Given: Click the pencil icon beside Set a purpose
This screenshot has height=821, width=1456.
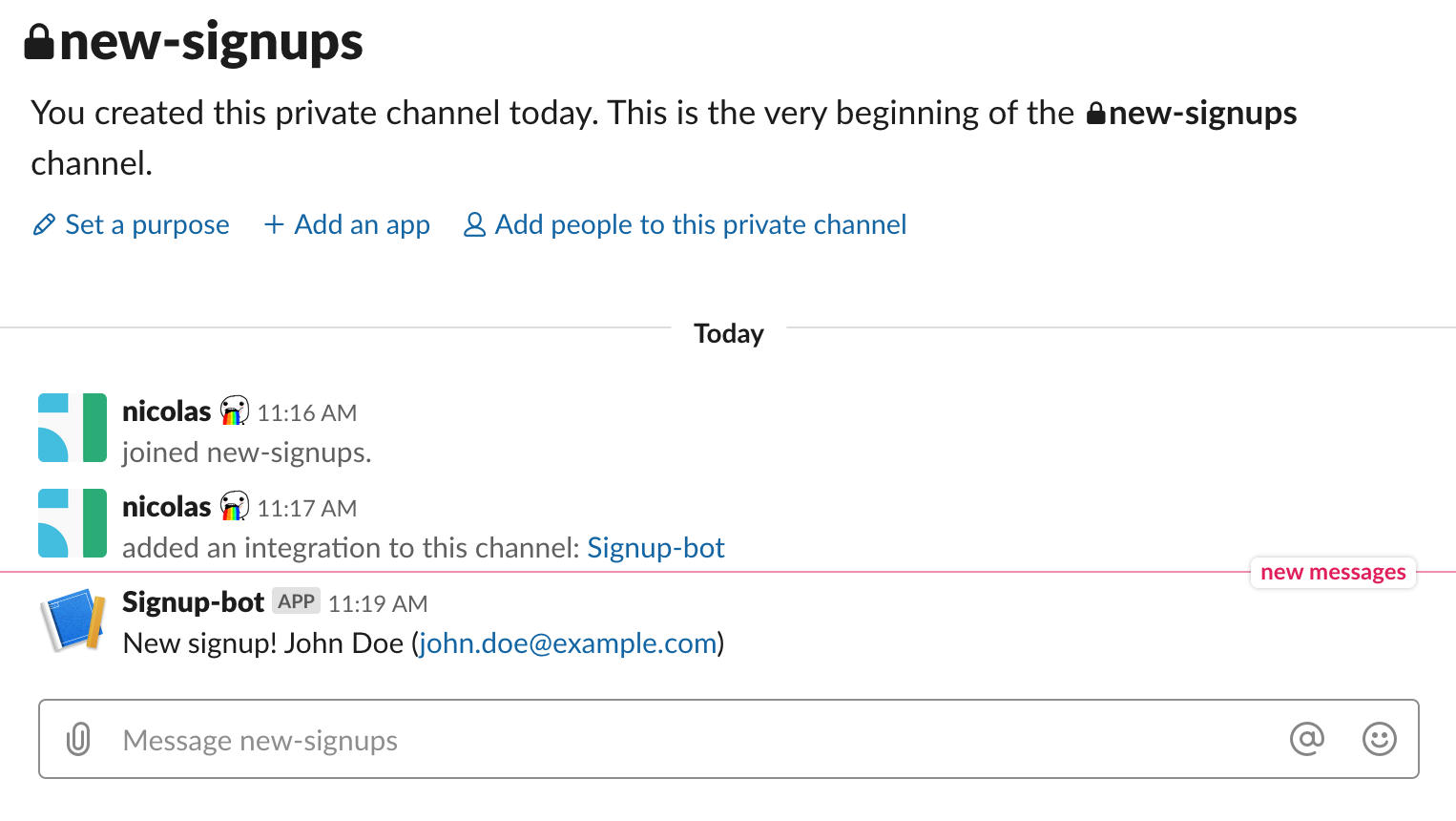Looking at the screenshot, I should (x=44, y=225).
